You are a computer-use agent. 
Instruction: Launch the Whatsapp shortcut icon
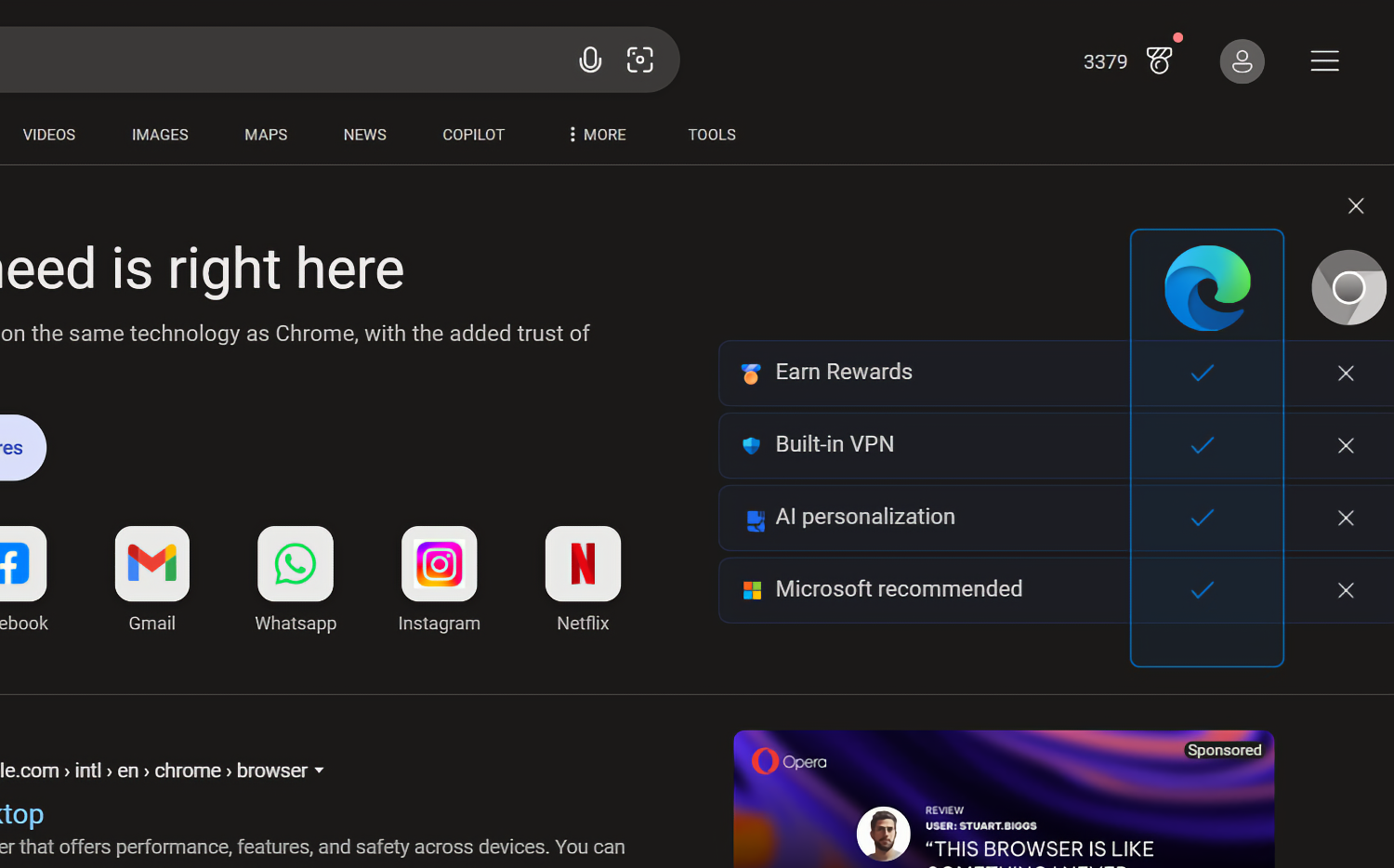click(296, 564)
